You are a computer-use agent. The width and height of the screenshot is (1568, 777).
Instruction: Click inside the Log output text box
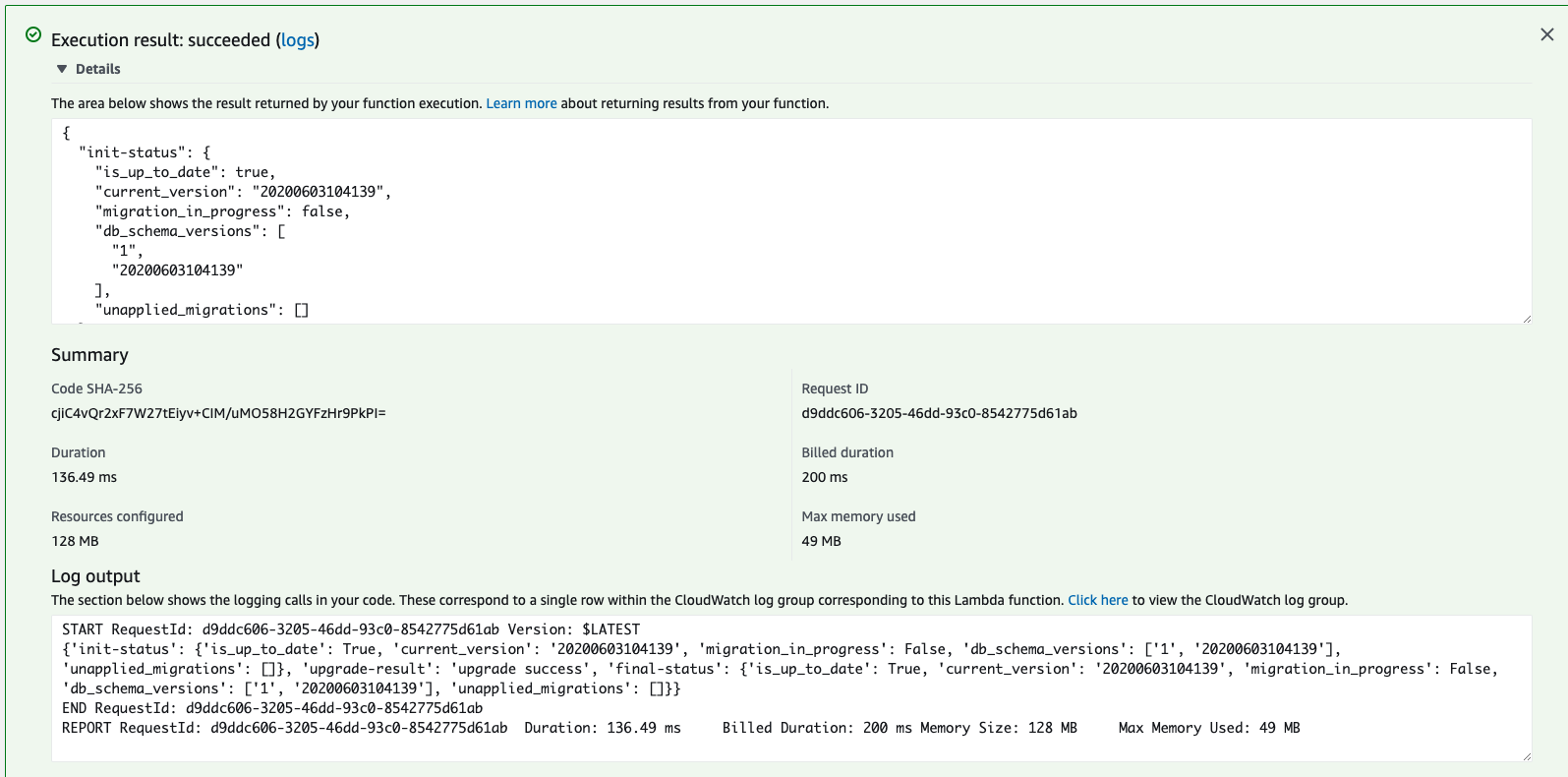[x=791, y=688]
